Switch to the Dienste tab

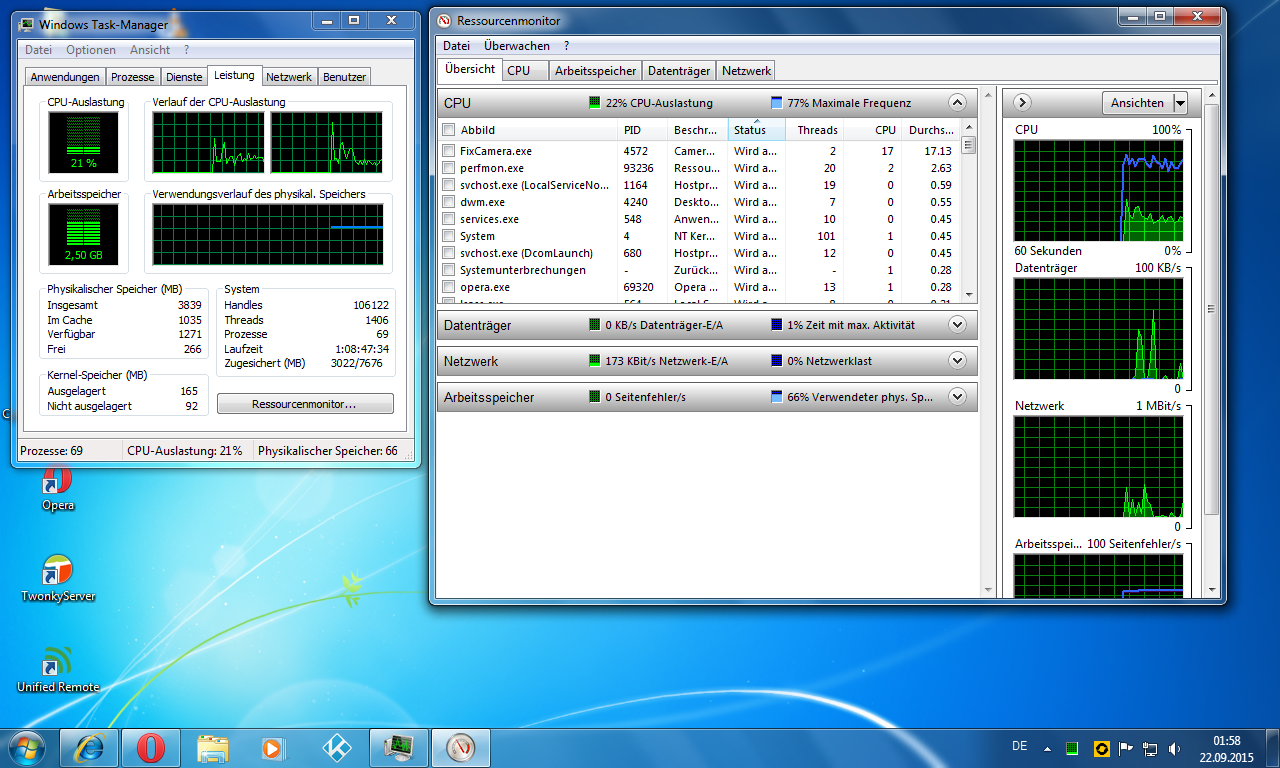[184, 77]
